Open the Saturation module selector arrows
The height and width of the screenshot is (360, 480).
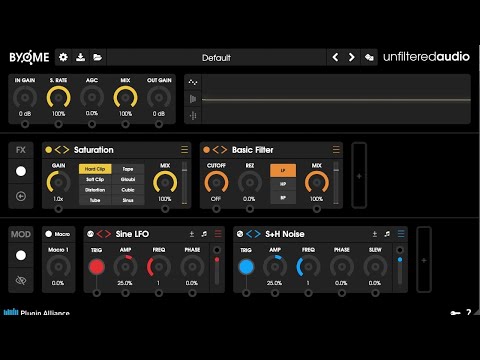tap(62, 150)
